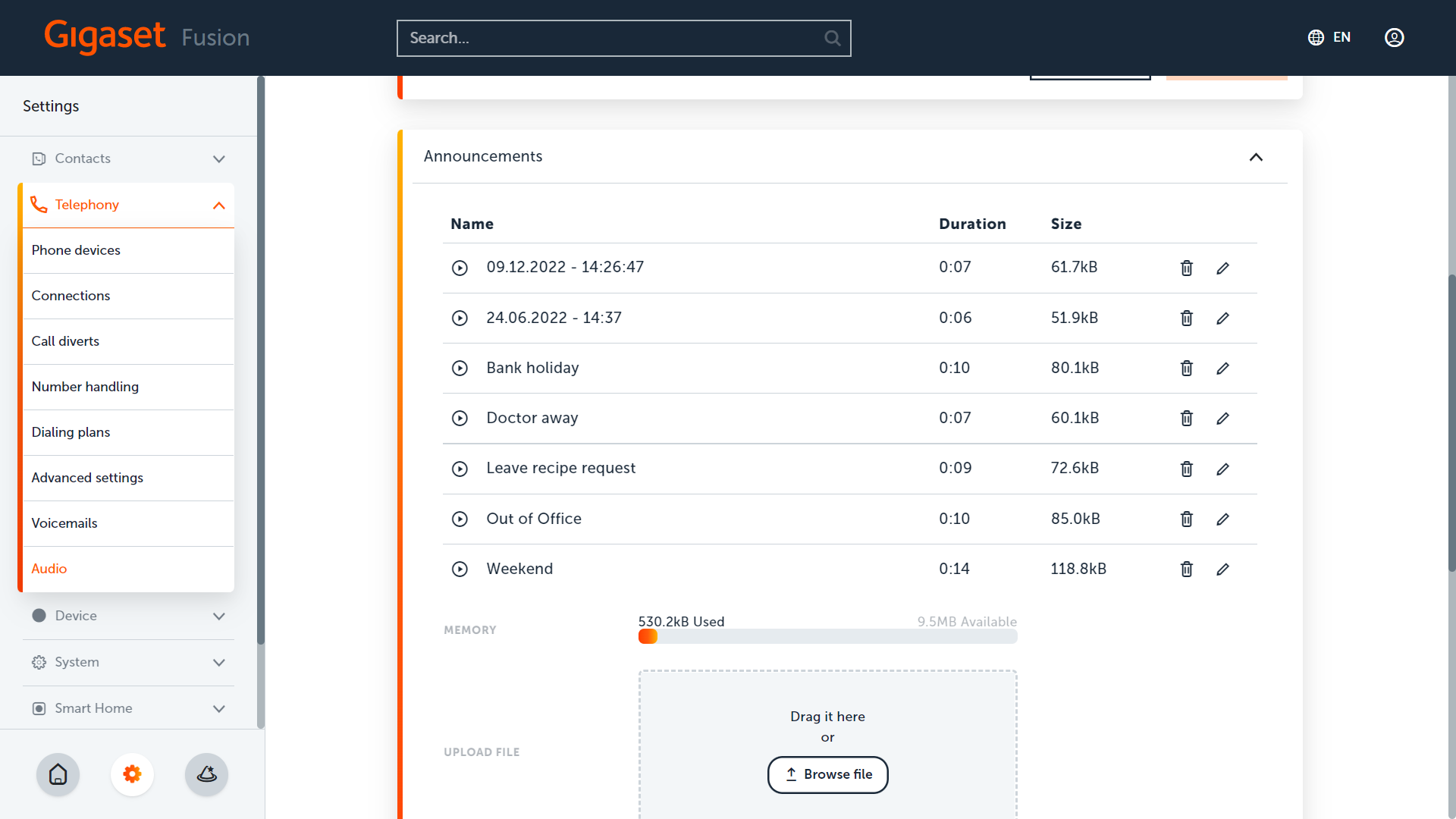
Task: Play the Weekend announcement
Action: 460,570
